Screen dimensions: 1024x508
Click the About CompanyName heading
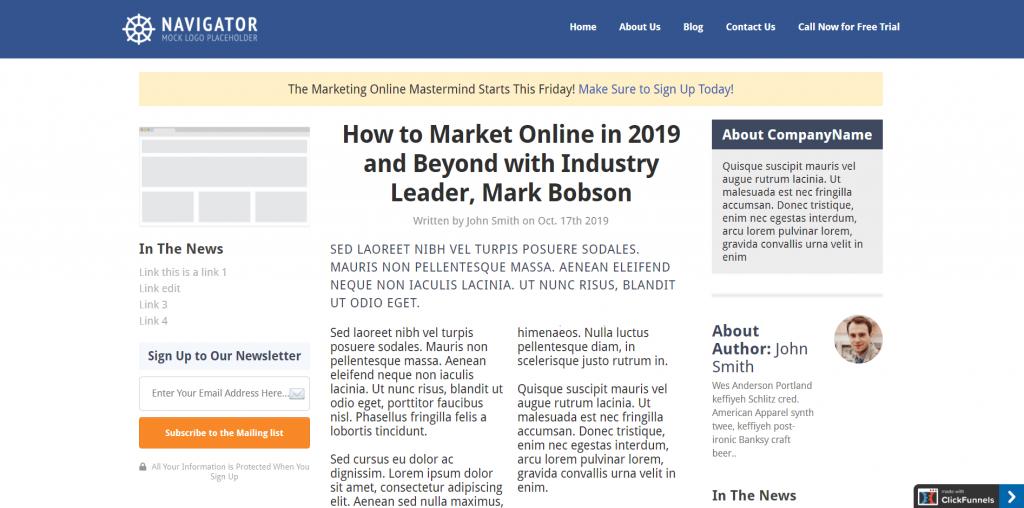point(797,135)
